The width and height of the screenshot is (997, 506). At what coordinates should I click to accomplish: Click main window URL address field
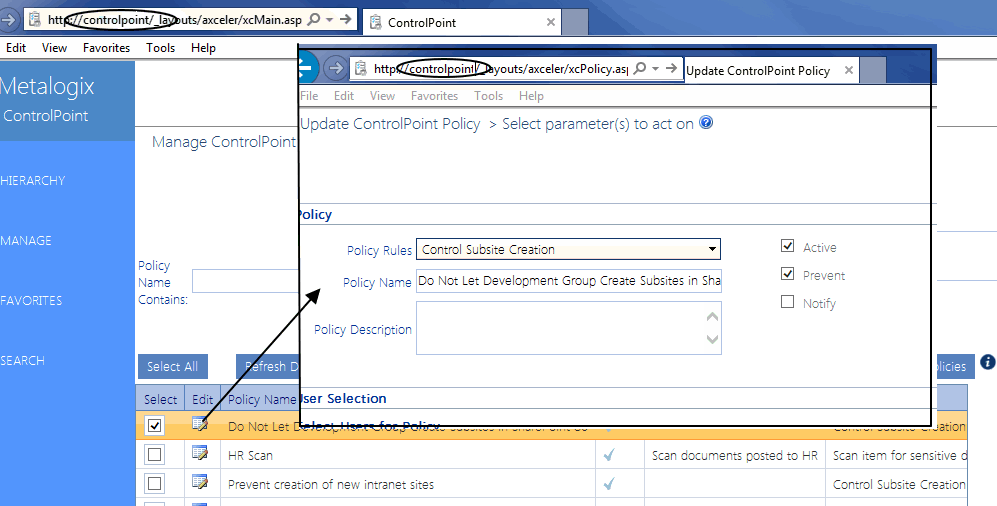tap(175, 20)
